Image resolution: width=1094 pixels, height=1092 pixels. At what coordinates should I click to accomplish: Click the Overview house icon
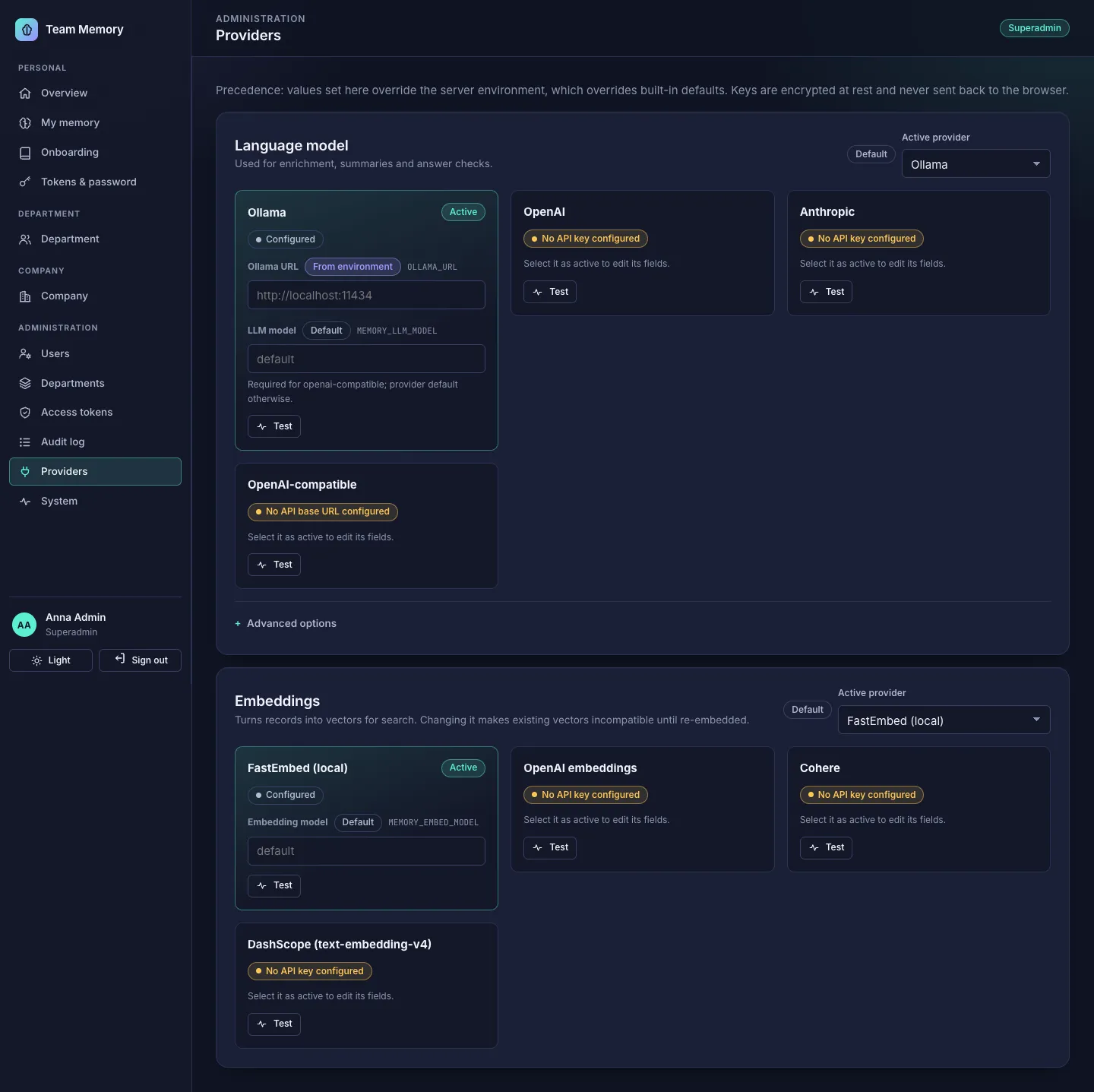click(25, 93)
